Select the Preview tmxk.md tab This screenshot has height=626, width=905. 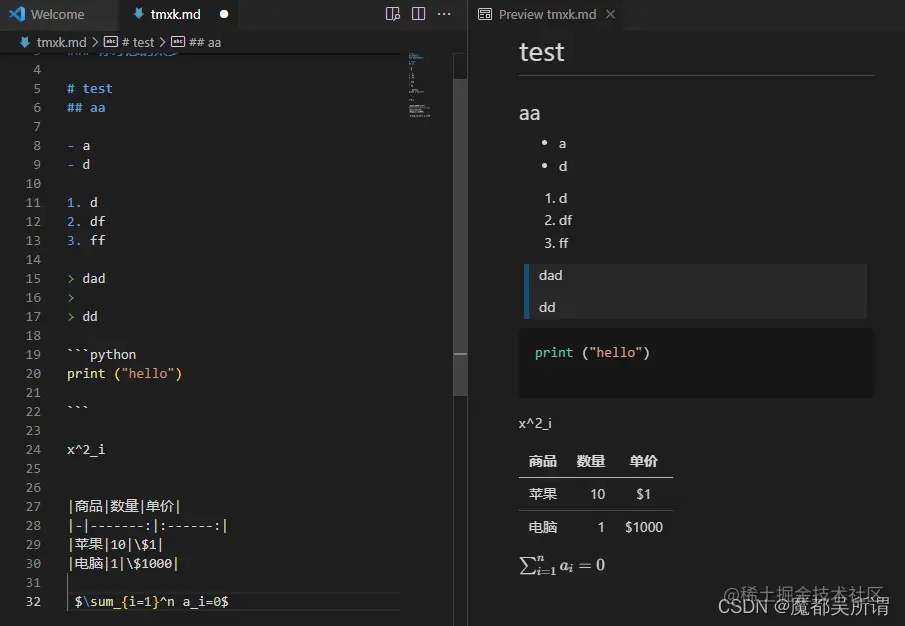click(547, 14)
